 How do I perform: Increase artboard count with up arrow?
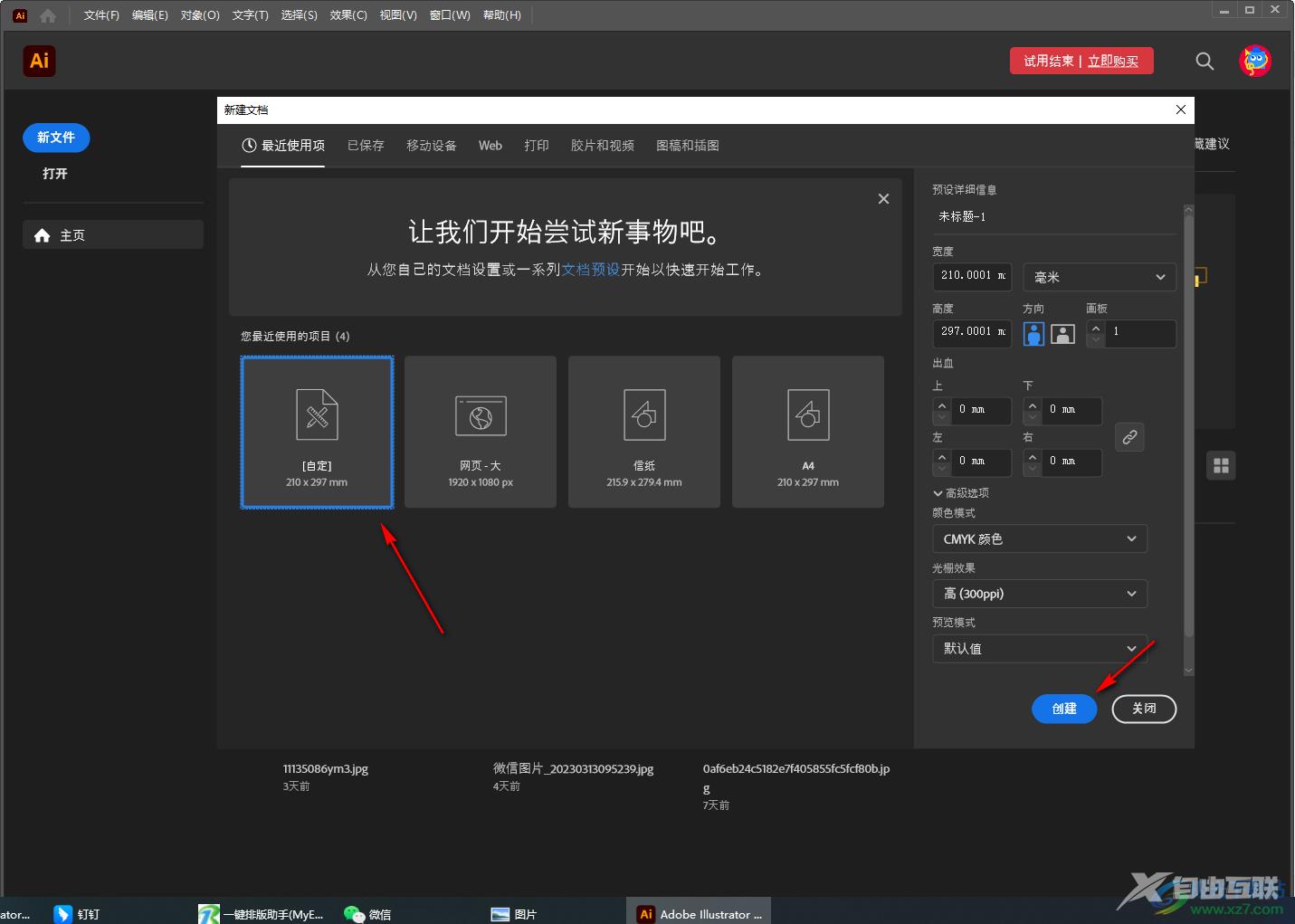(x=1096, y=329)
